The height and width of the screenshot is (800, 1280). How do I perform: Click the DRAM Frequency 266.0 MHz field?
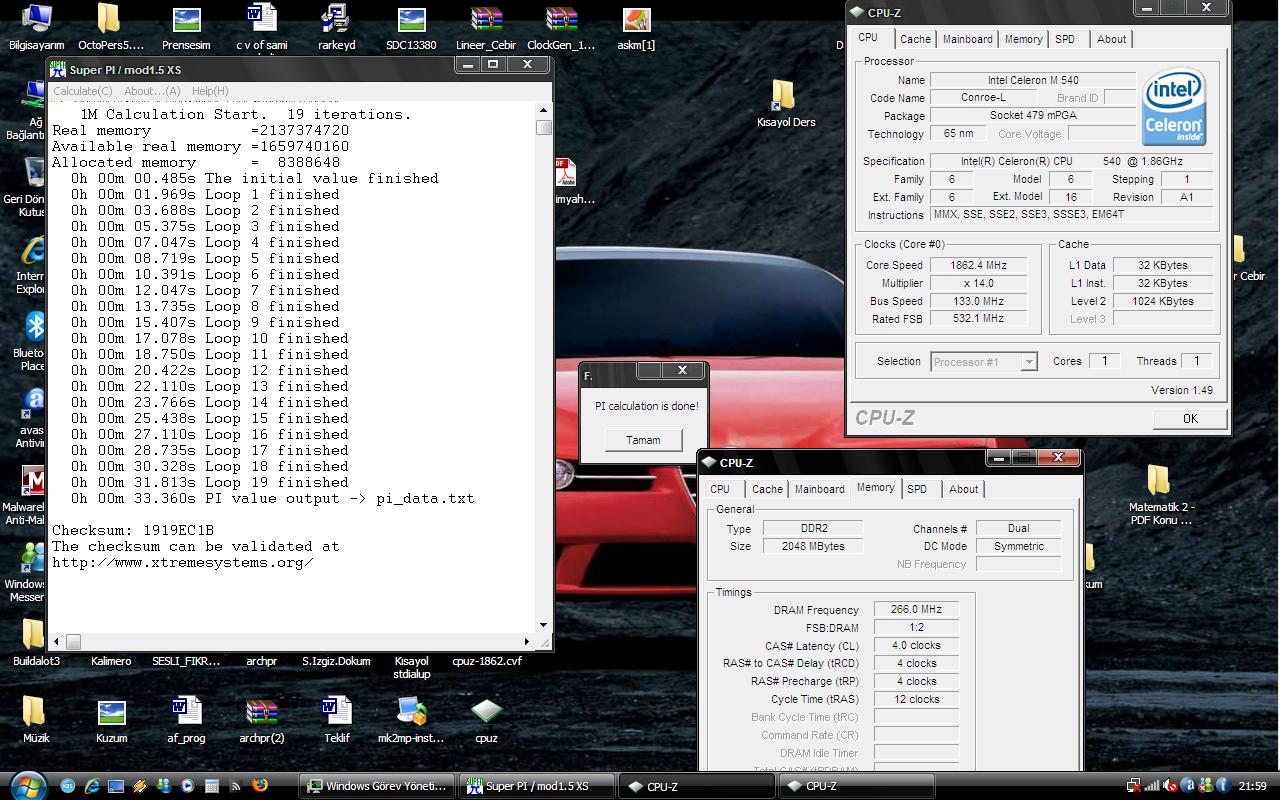(x=916, y=609)
